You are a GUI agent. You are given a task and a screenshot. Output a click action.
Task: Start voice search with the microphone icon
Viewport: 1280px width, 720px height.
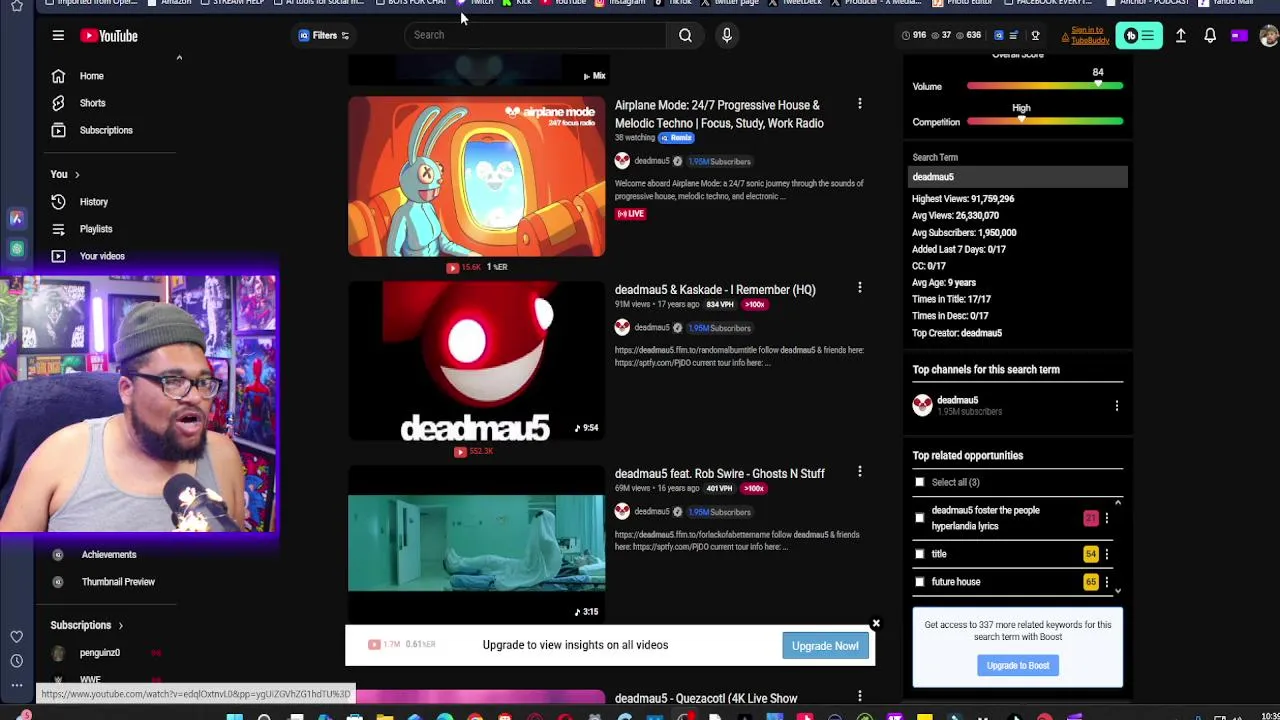[x=727, y=35]
